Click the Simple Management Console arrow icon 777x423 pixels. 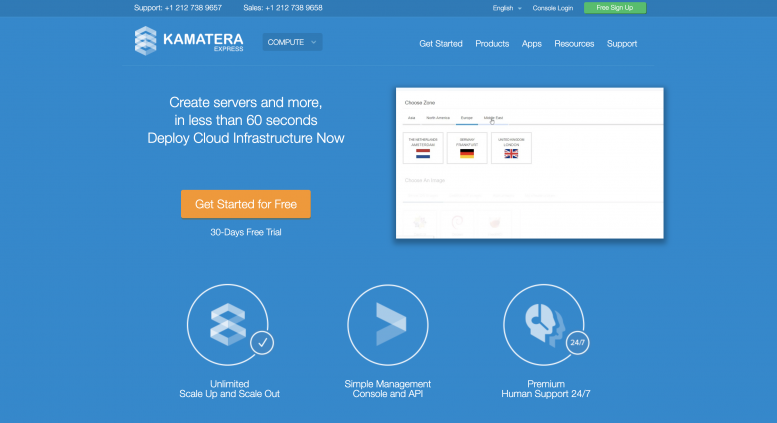pyautogui.click(x=388, y=325)
